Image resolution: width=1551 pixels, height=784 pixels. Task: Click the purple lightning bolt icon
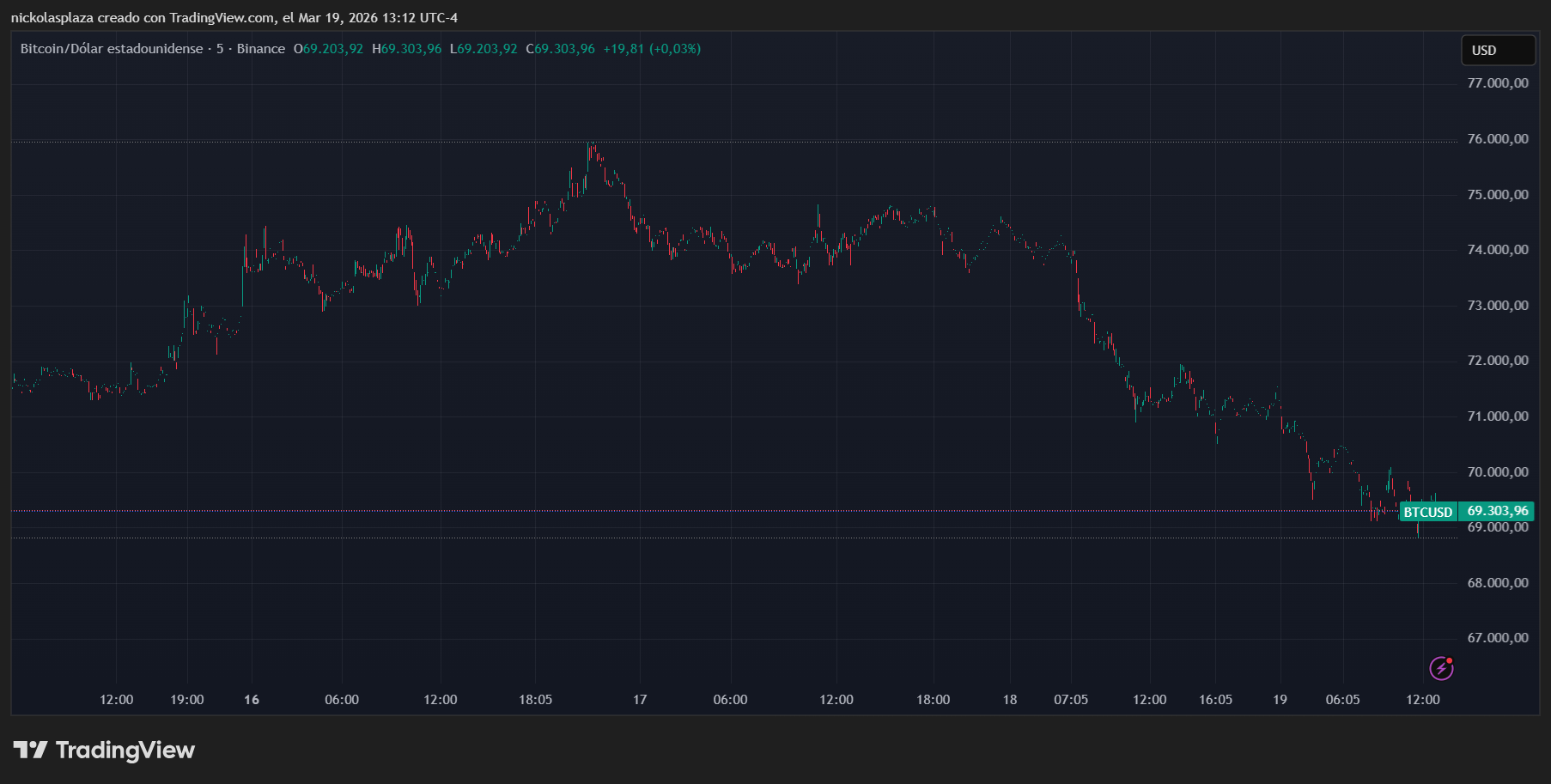coord(1441,668)
